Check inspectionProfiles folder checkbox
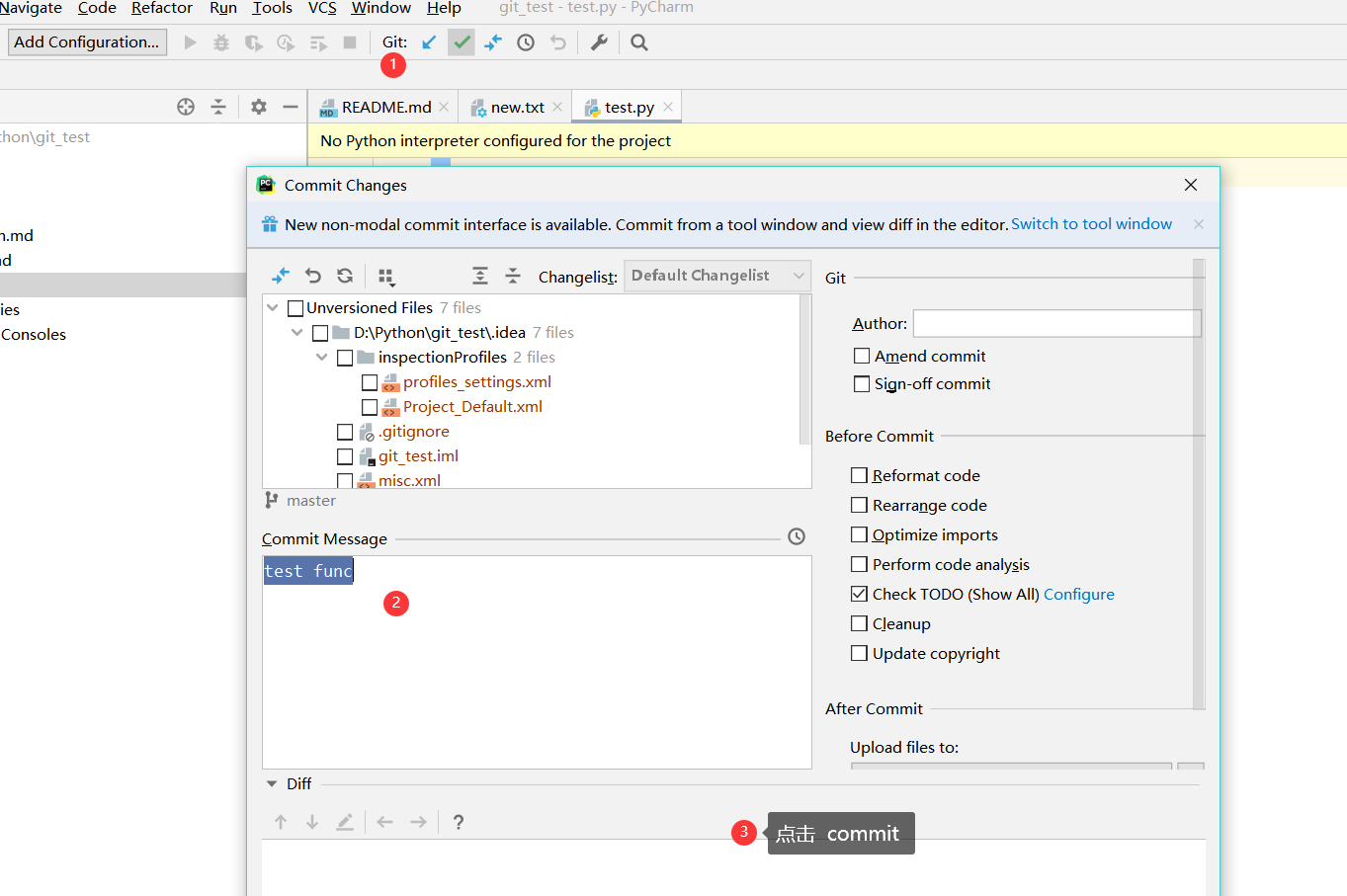 tap(345, 358)
